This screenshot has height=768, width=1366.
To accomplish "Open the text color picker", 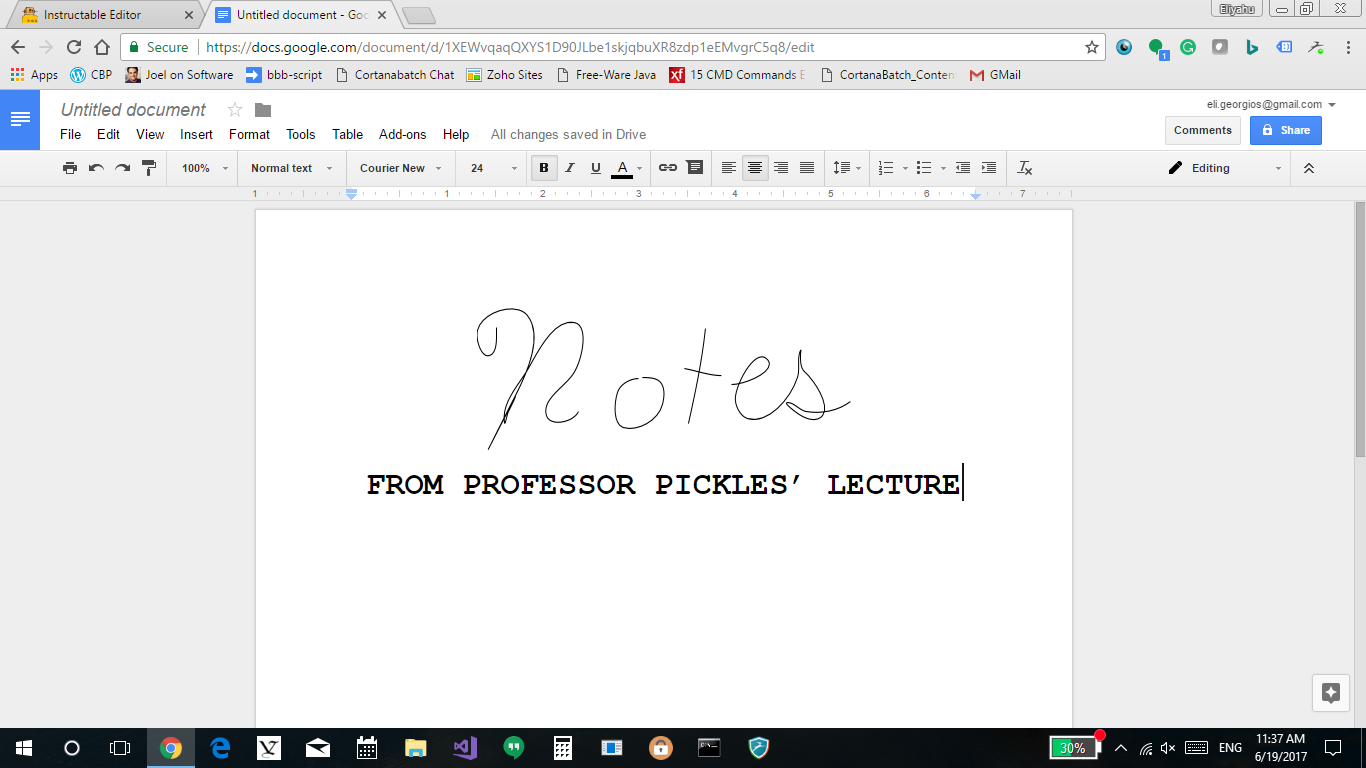I will pyautogui.click(x=622, y=168).
